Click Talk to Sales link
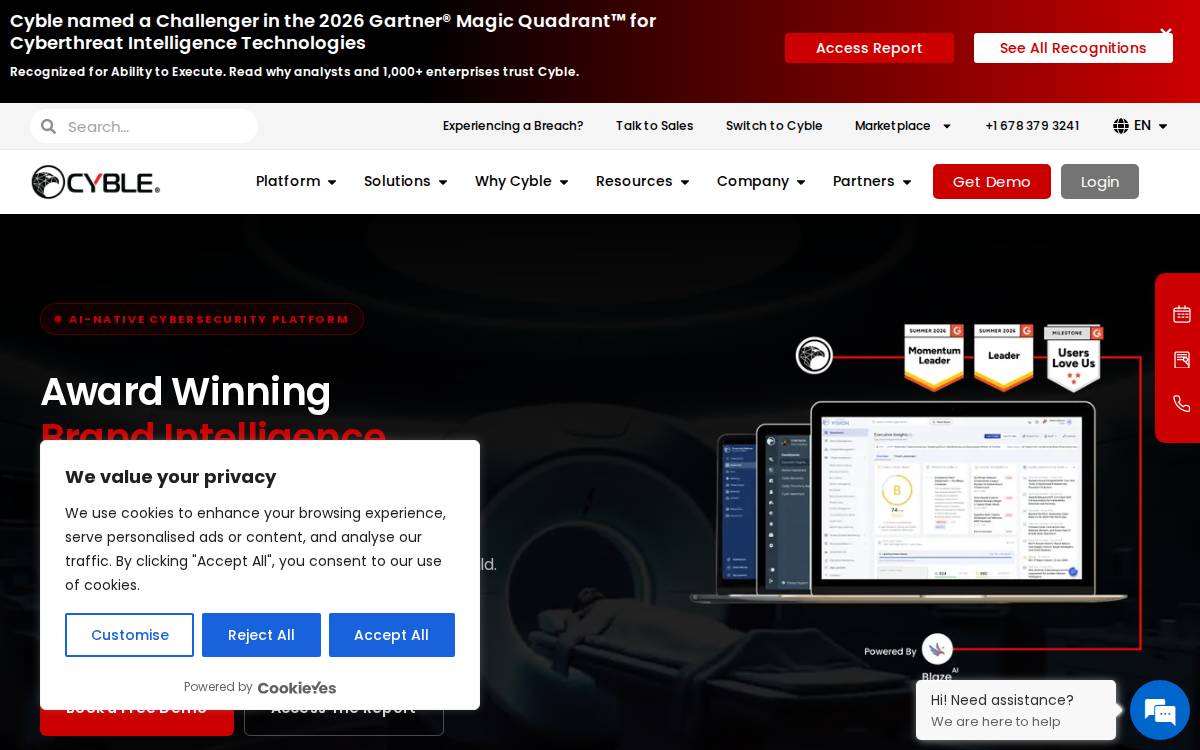1200x750 pixels. (654, 126)
